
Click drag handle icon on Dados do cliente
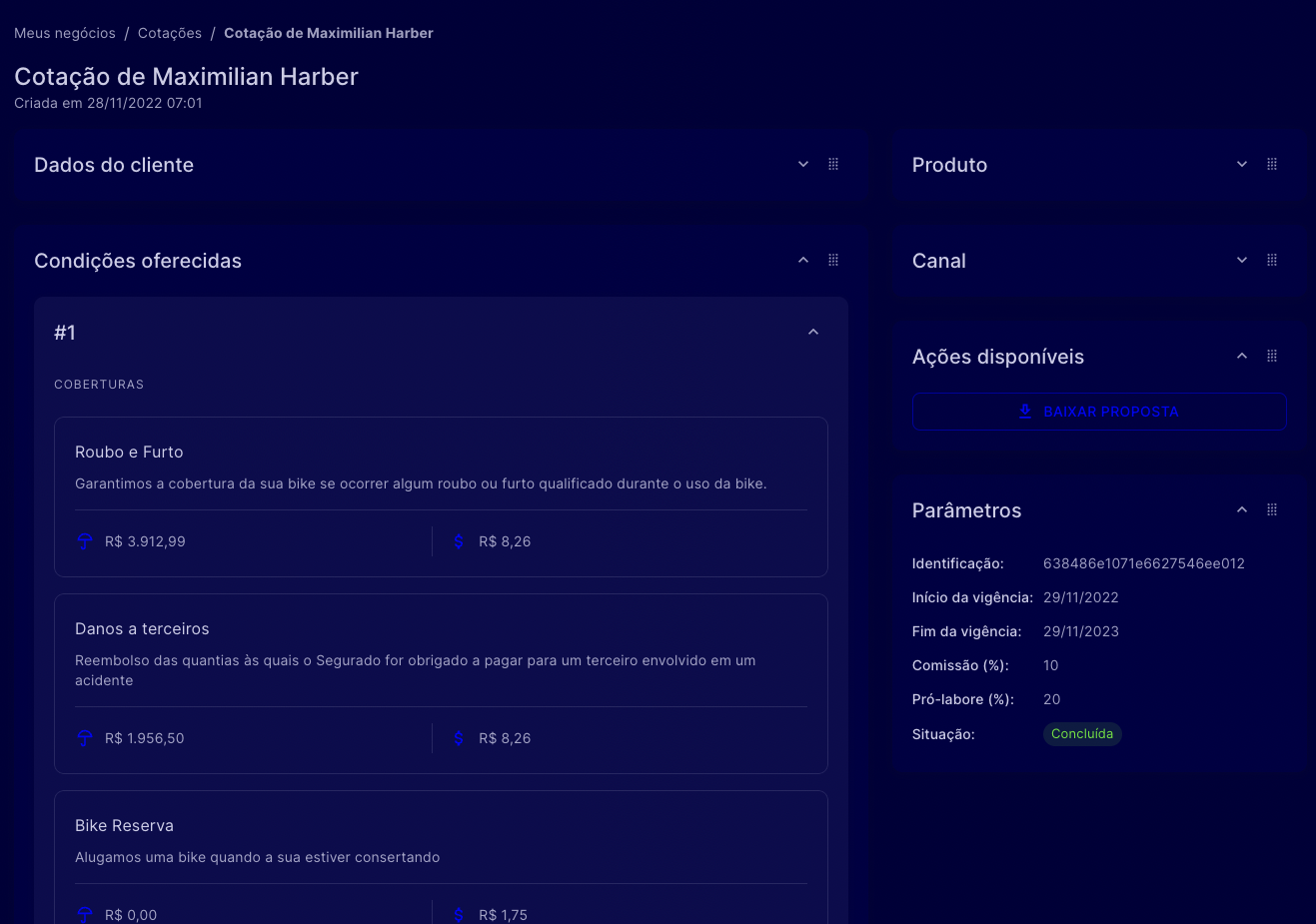pos(833,164)
